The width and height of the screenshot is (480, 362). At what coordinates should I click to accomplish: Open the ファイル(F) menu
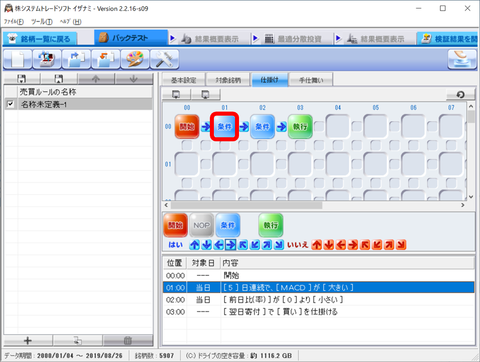tap(14, 22)
